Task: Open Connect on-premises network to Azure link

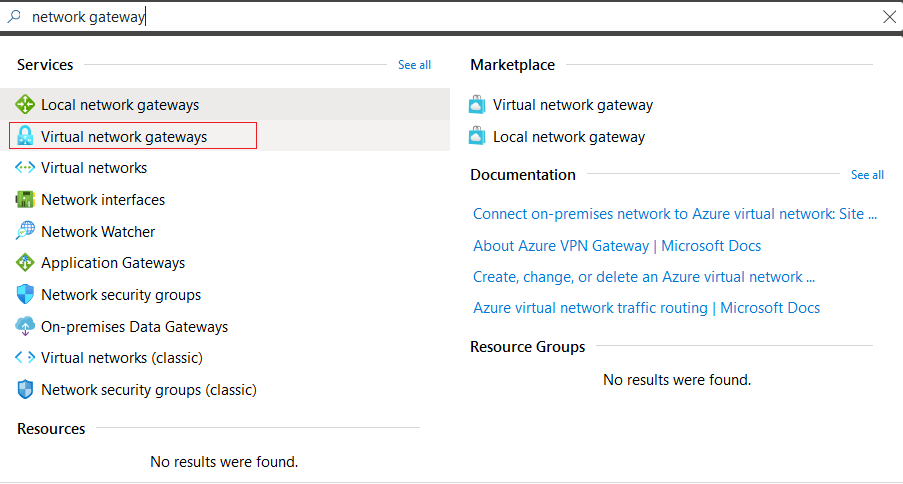Action: coord(675,214)
